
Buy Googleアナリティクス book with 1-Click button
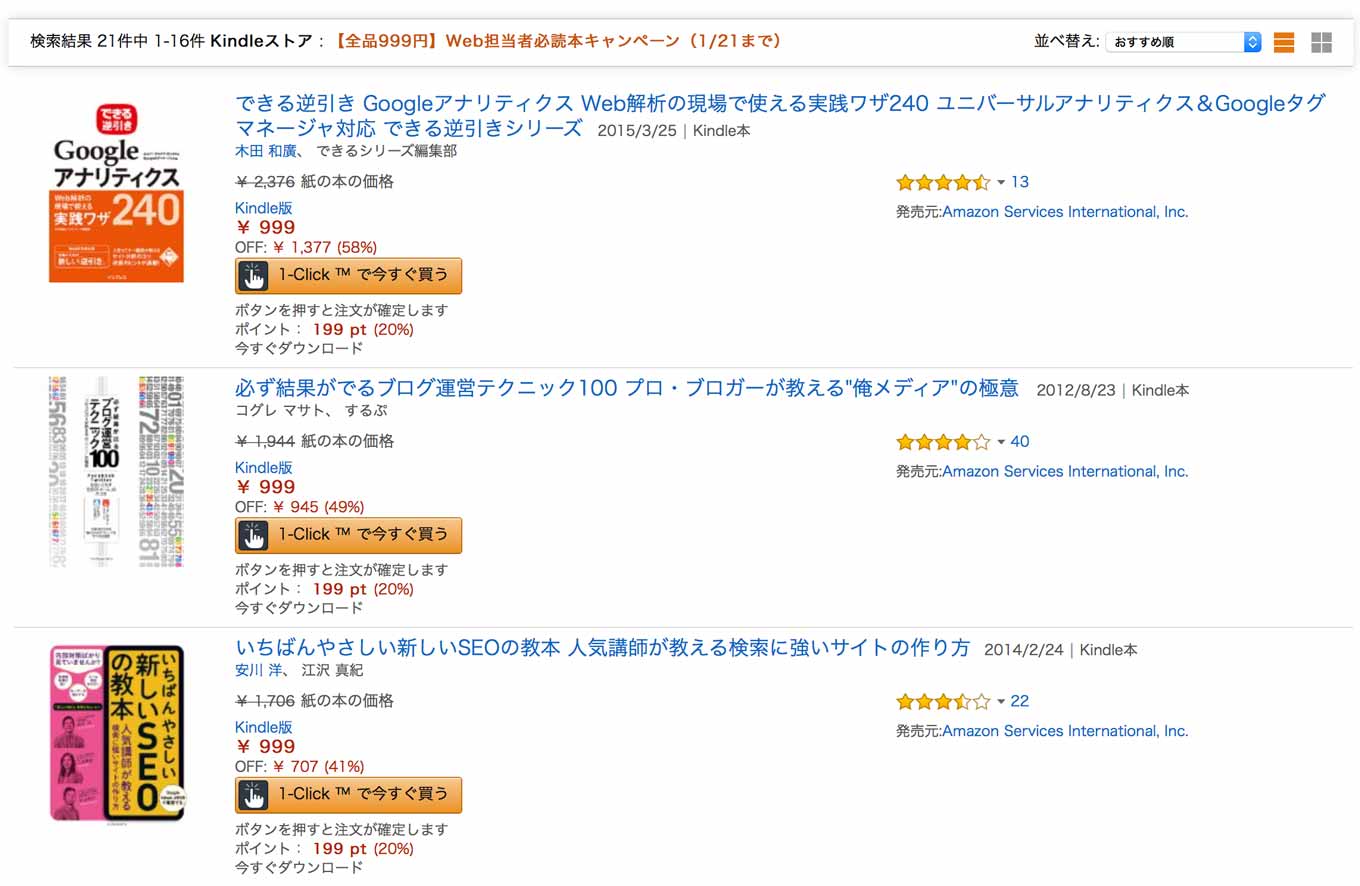coord(348,275)
